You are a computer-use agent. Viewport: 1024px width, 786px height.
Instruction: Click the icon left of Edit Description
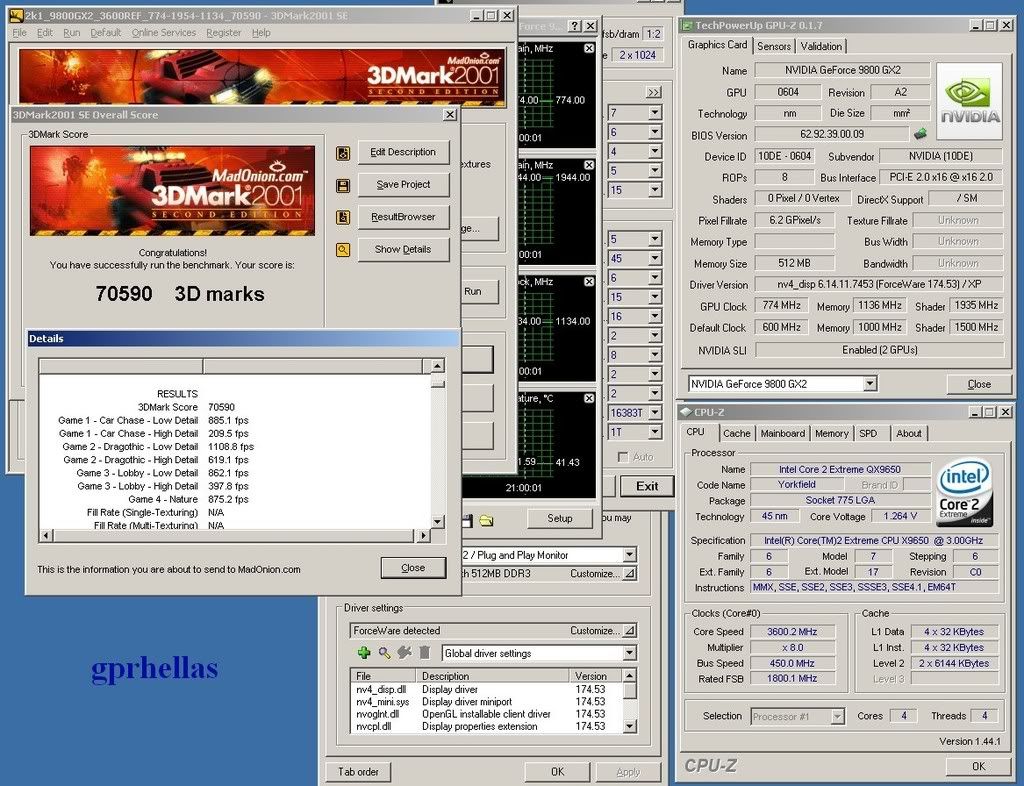tap(343, 153)
